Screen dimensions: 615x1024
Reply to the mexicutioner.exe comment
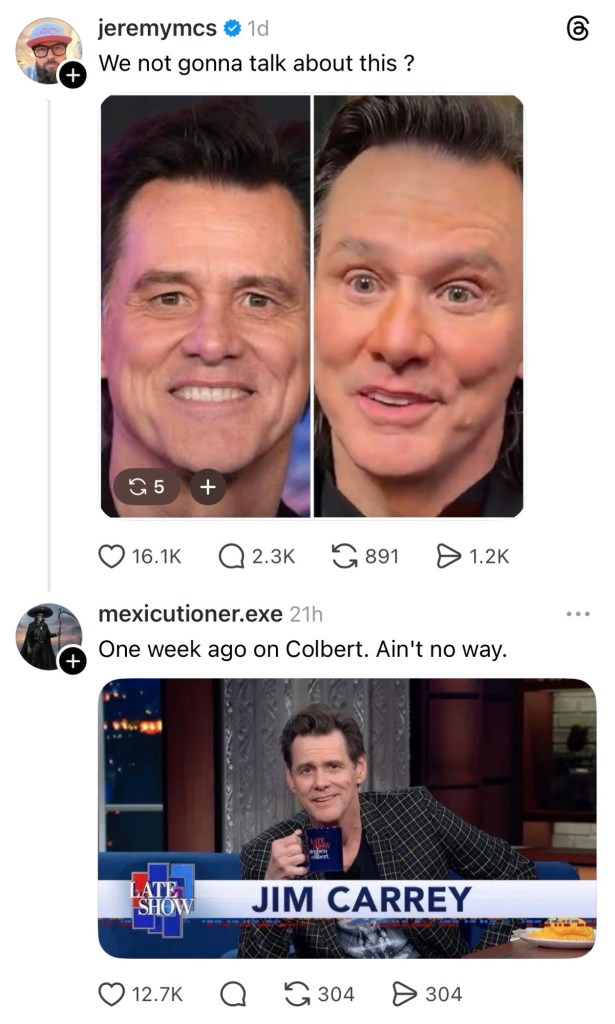coord(232,993)
